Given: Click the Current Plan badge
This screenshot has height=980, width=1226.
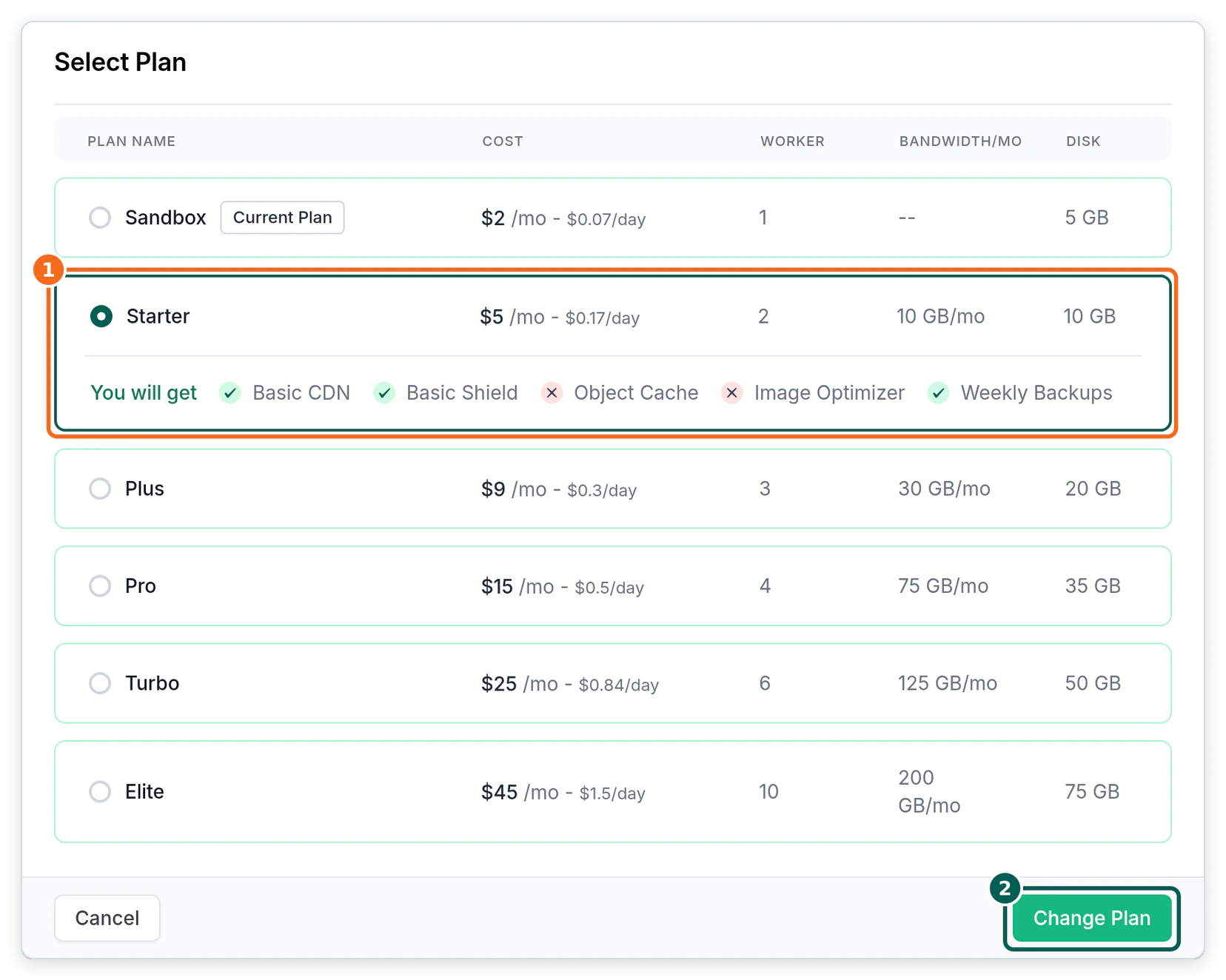Looking at the screenshot, I should [x=282, y=218].
